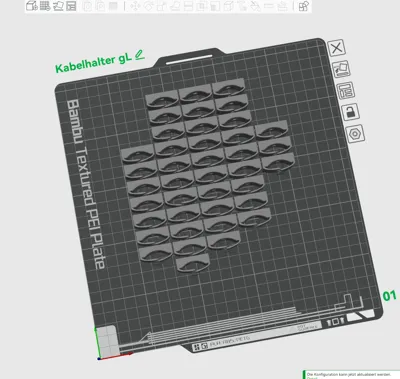400x379 pixels.
Task: Click the Kabelhalter gL plate name
Action: (93, 63)
